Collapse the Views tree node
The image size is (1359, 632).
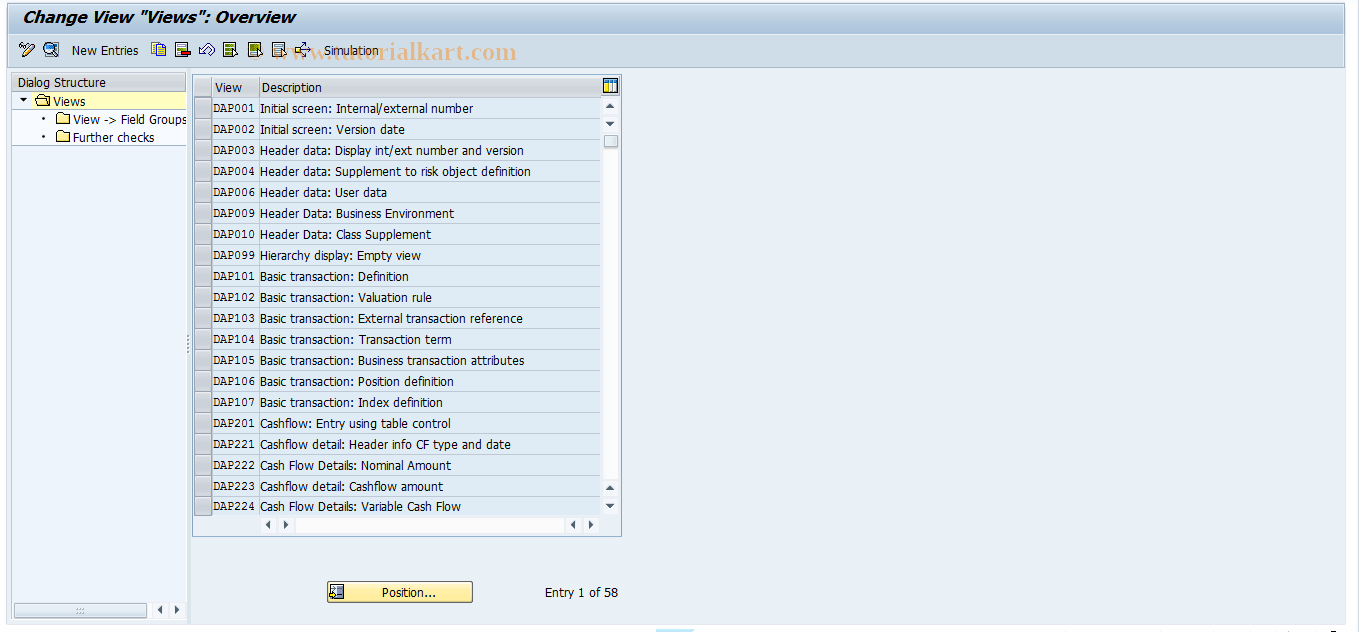tap(24, 101)
